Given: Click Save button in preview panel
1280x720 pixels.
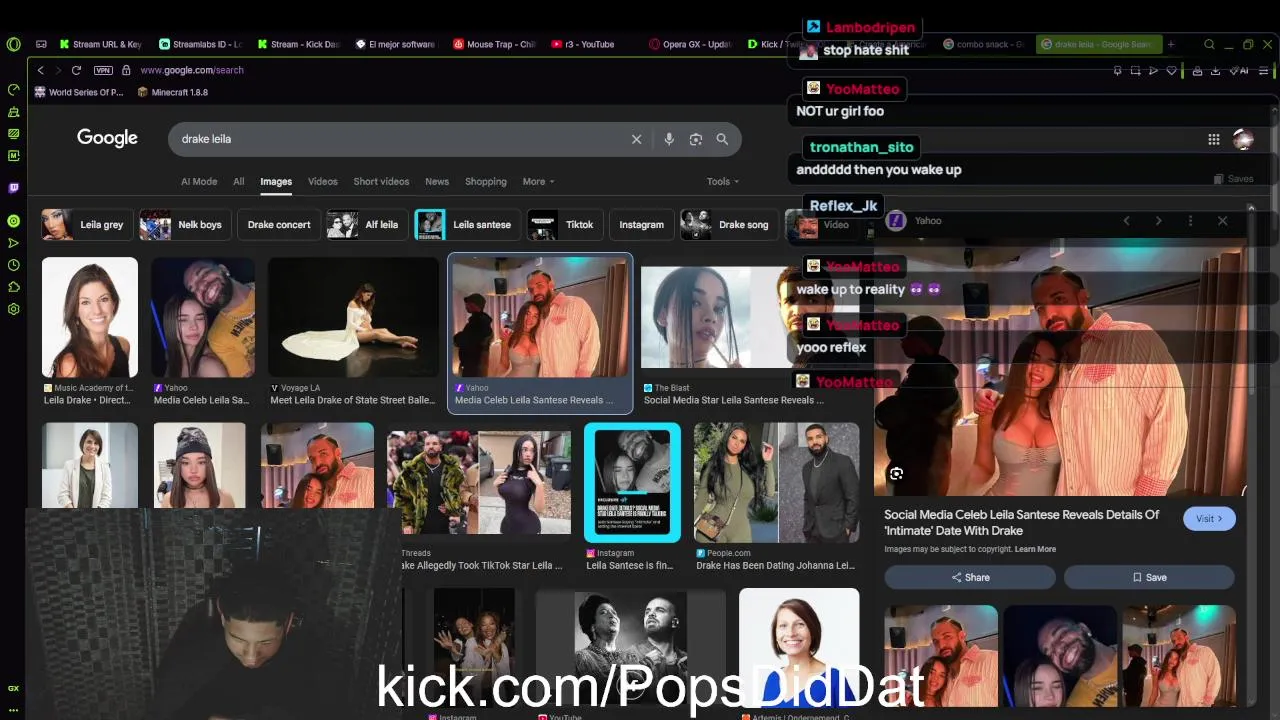Looking at the screenshot, I should pos(1149,577).
